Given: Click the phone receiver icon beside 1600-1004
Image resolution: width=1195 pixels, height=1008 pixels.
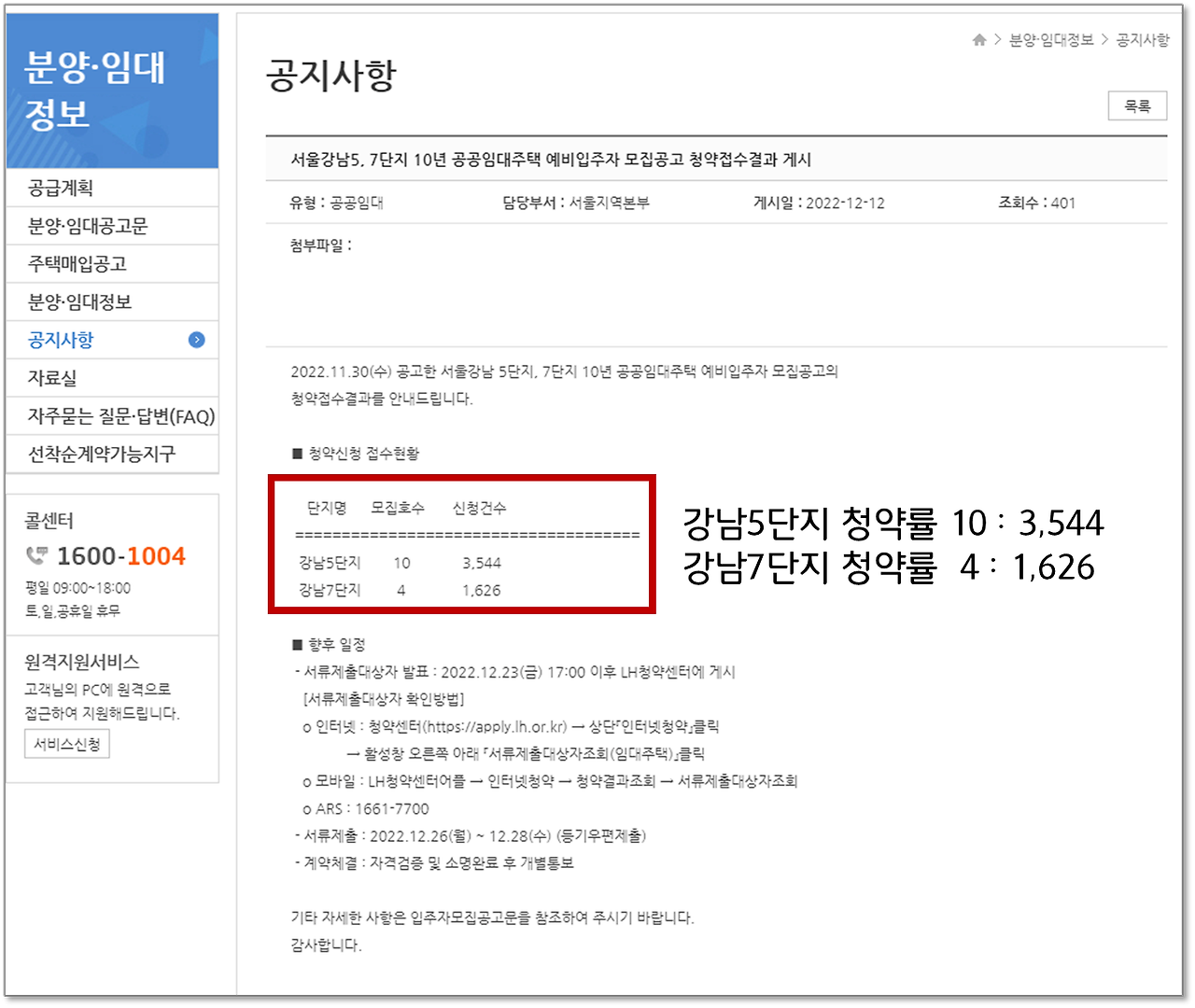Looking at the screenshot, I should click(35, 556).
